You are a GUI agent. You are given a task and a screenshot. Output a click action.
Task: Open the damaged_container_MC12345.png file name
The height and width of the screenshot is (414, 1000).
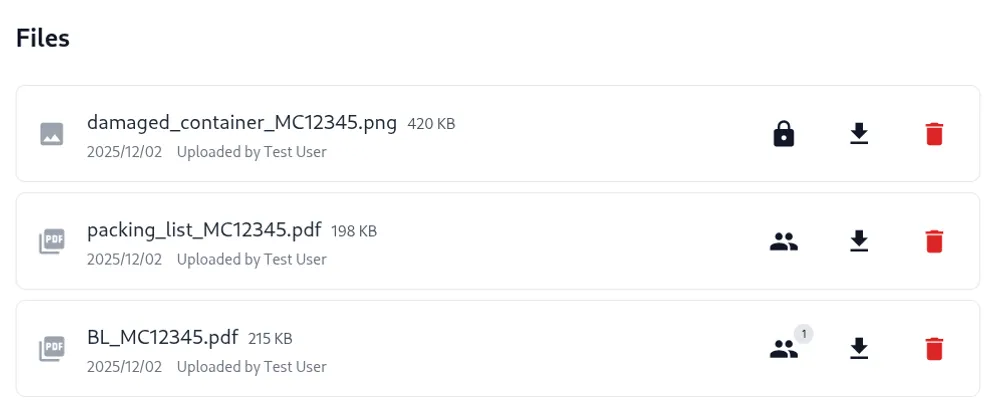pyautogui.click(x=242, y=123)
